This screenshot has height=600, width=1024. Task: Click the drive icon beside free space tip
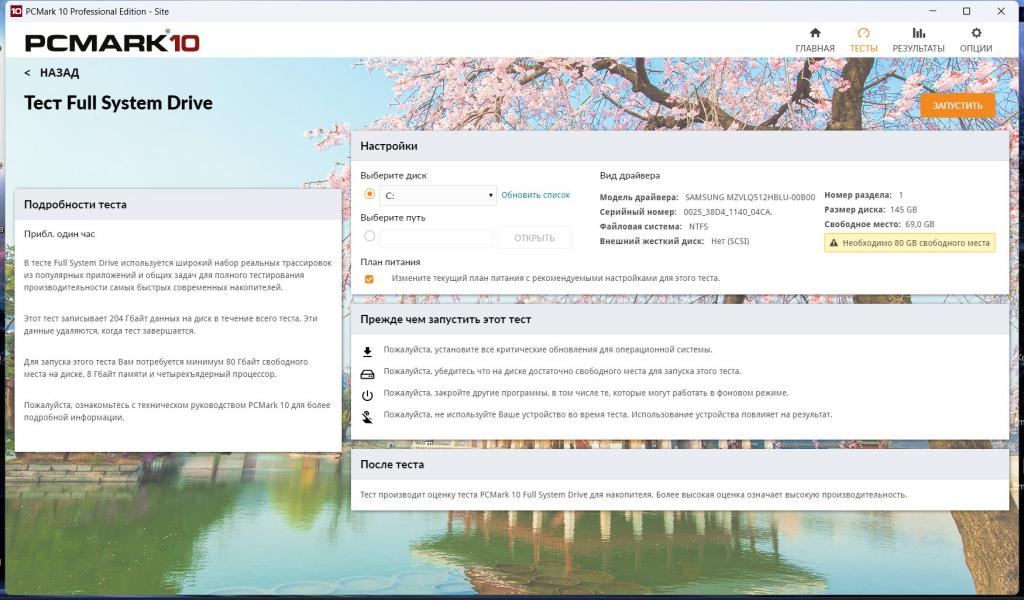[x=367, y=372]
